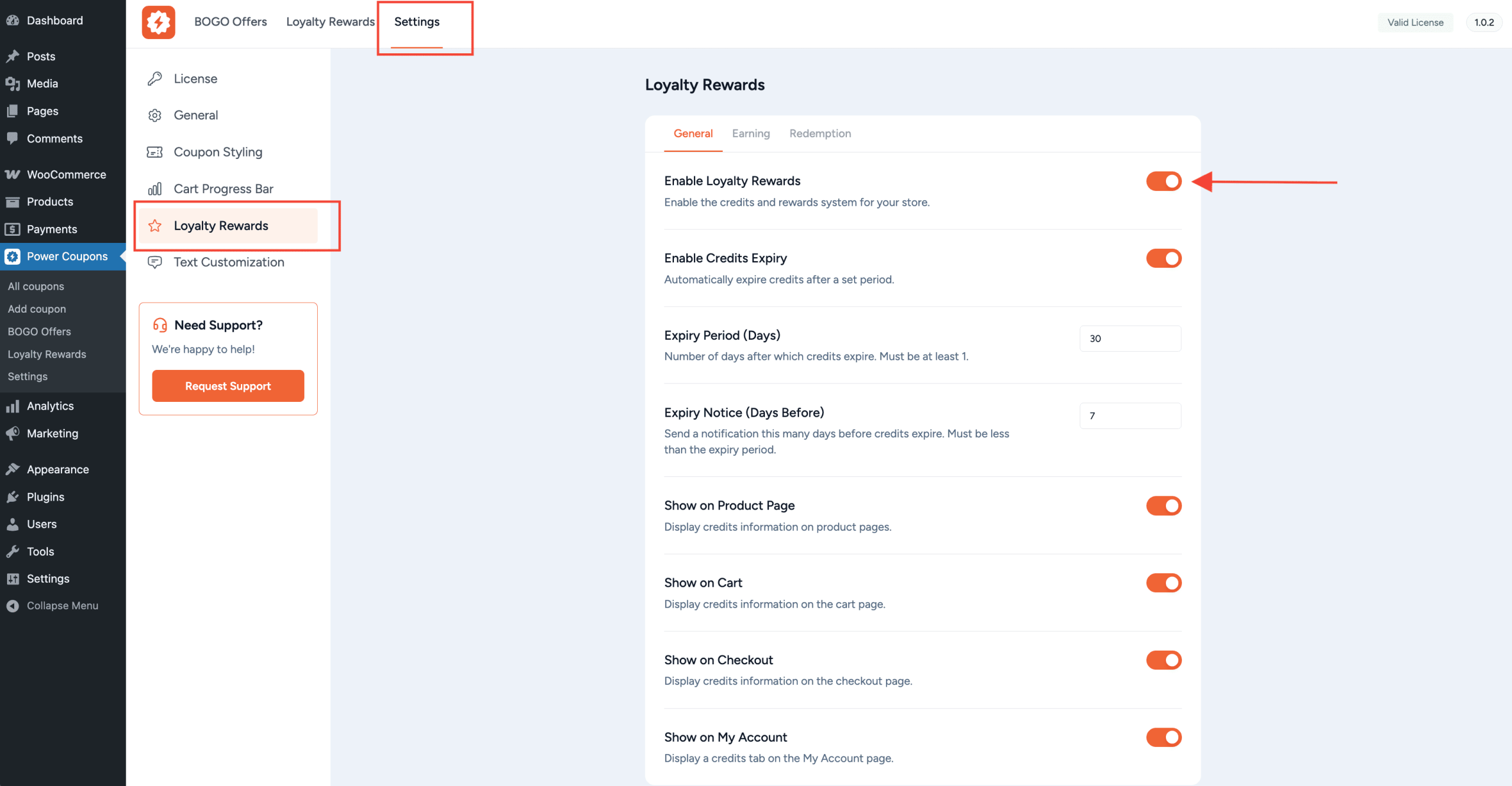Click the Coupon Styling ticket icon
The width and height of the screenshot is (1512, 786).
point(155,152)
